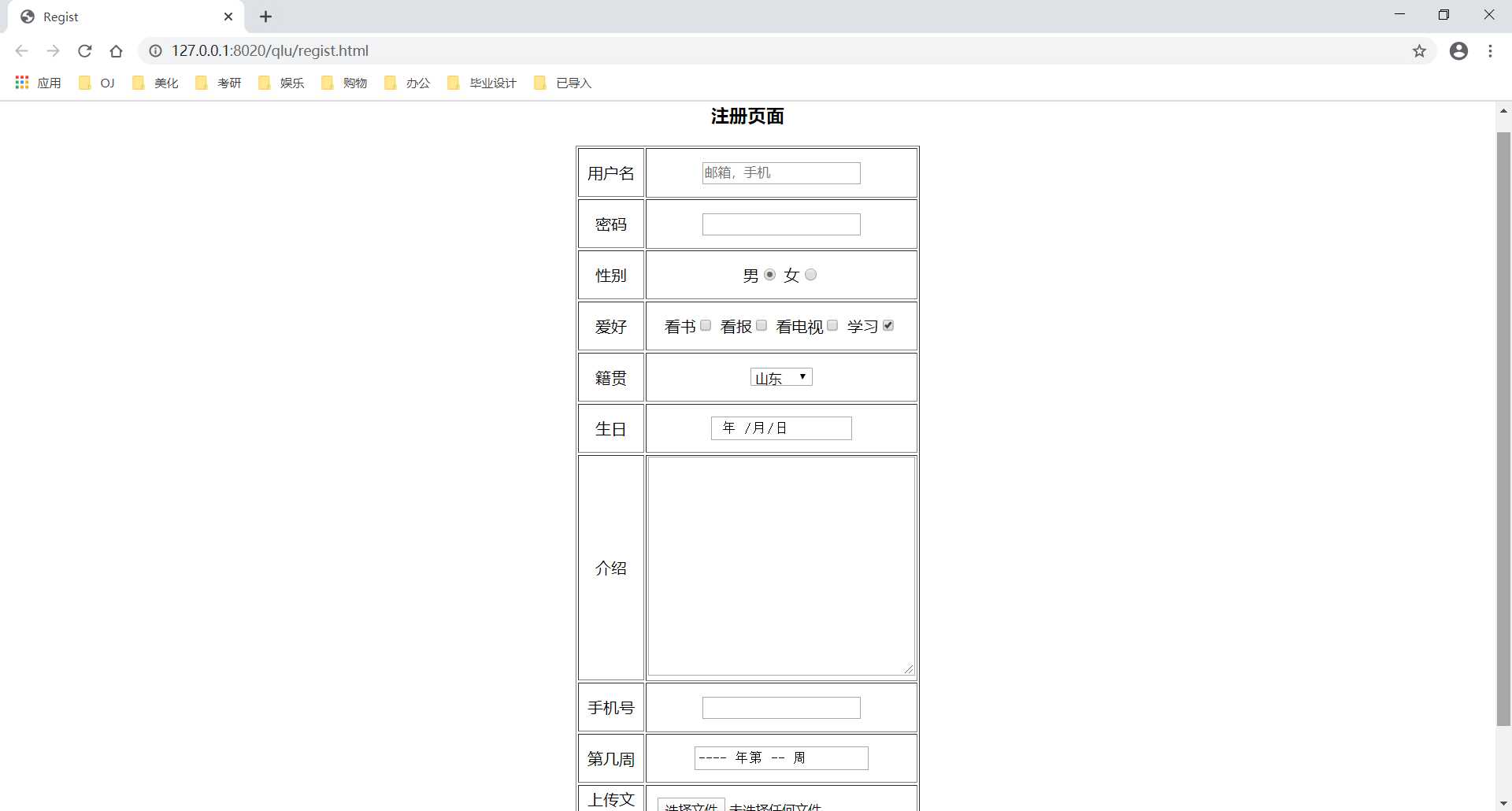
Task: Check the 看书 hobby checkbox
Action: pos(706,326)
